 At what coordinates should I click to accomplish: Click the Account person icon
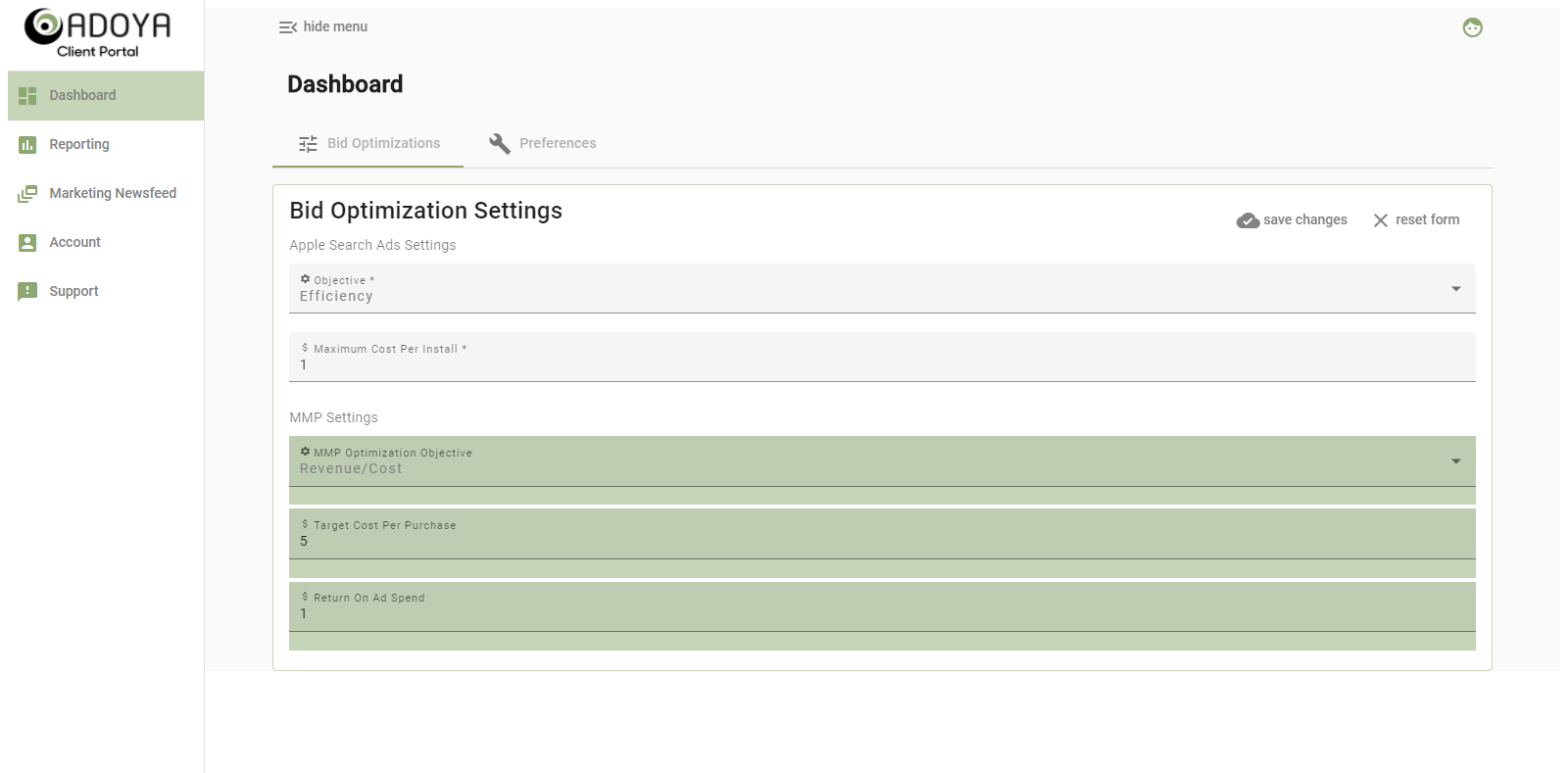tap(27, 243)
